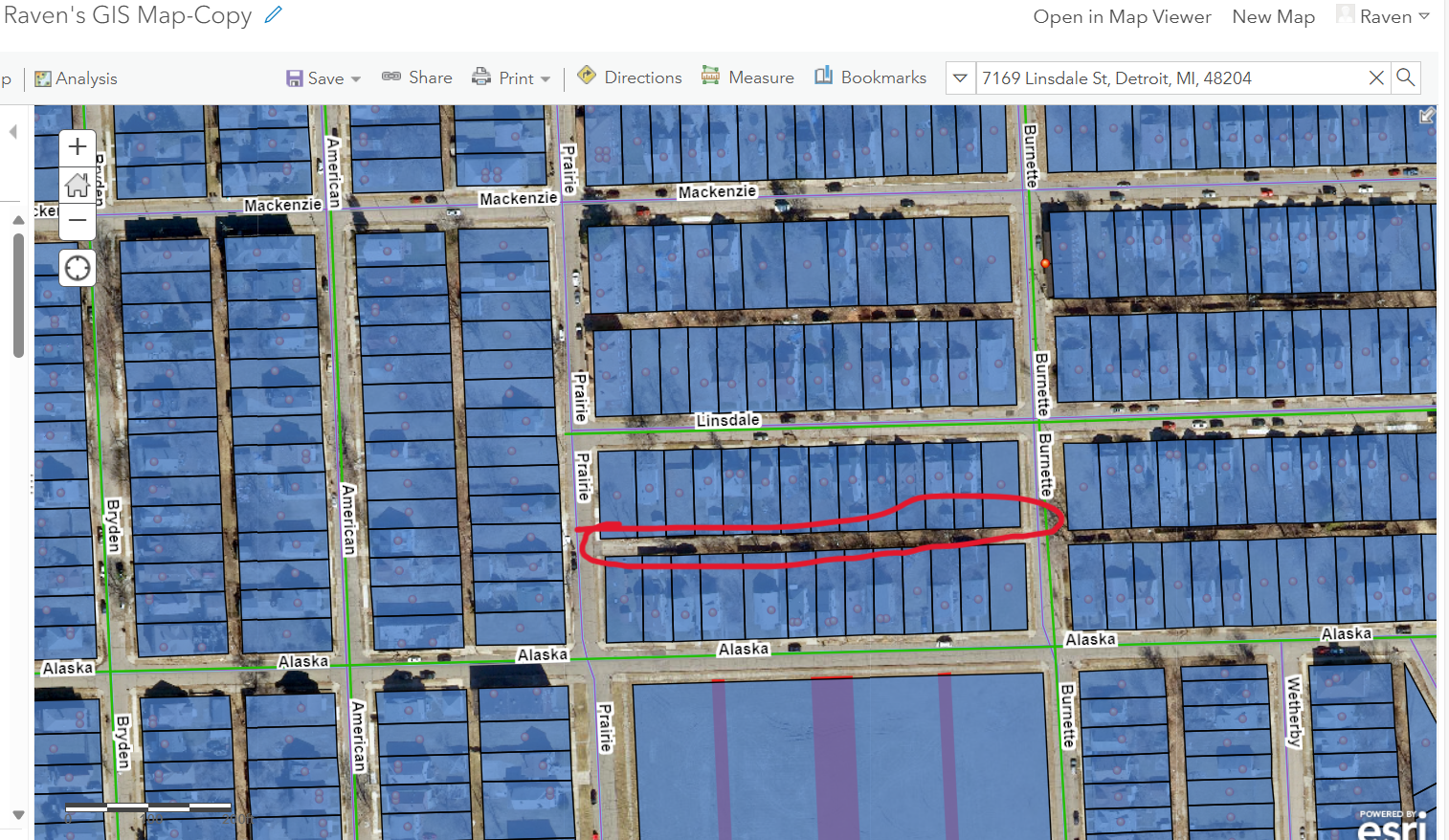This screenshot has width=1449, height=840.
Task: Open the Measure tool
Action: (747, 77)
